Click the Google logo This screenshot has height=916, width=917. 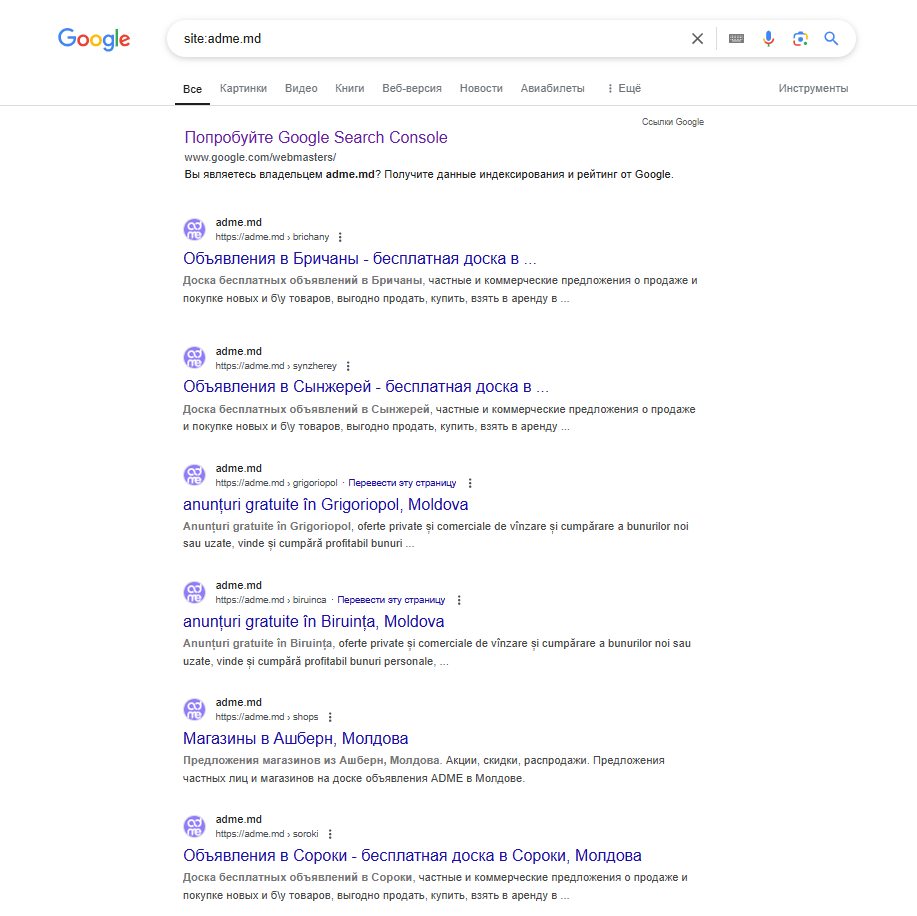click(94, 39)
